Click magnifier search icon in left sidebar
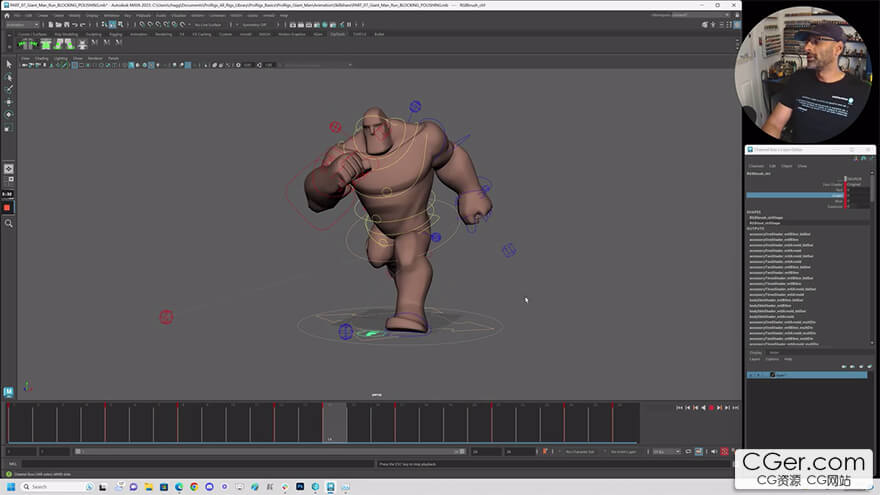The image size is (880, 495). (8, 223)
